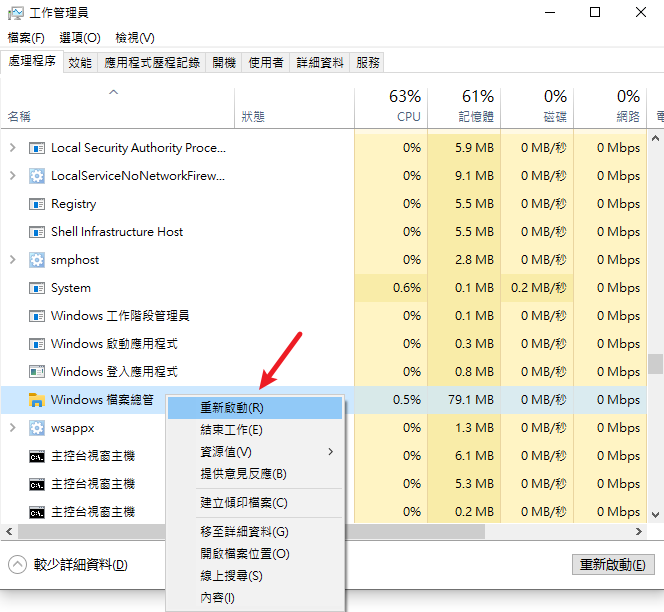This screenshot has height=612, width=664.
Task: Click the Shell Infrastructure Host icon
Action: [x=37, y=233]
